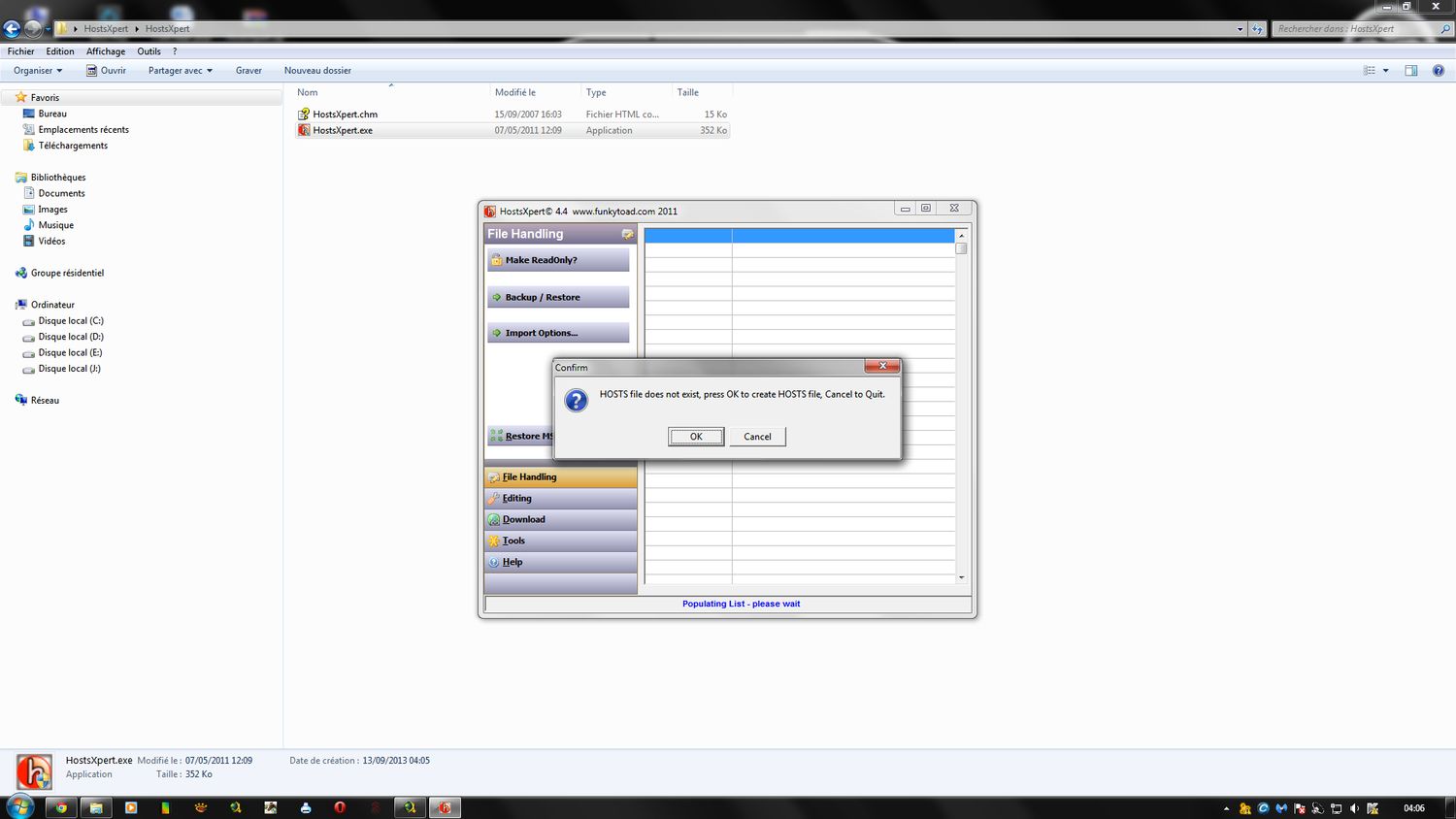Open Import Options in HostsXpert
1456x819 pixels.
(x=558, y=333)
